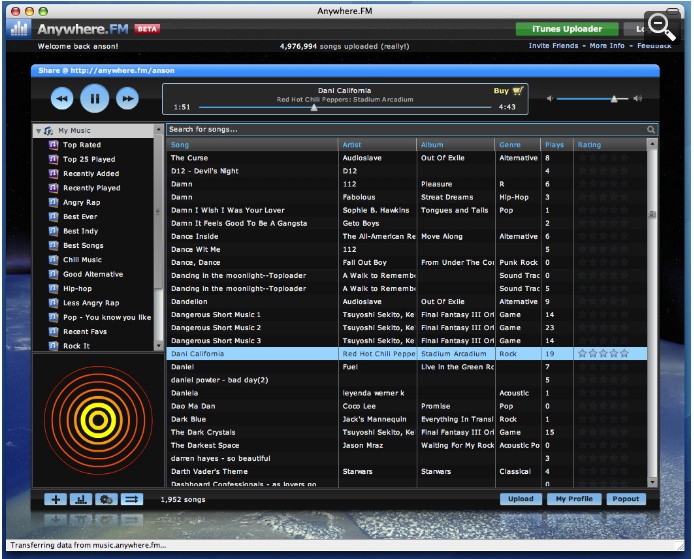Click the More Info link
694x559 pixels.
pos(607,46)
